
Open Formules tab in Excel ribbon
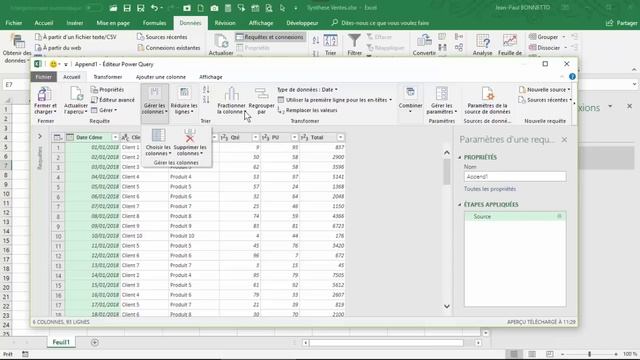[155, 23]
